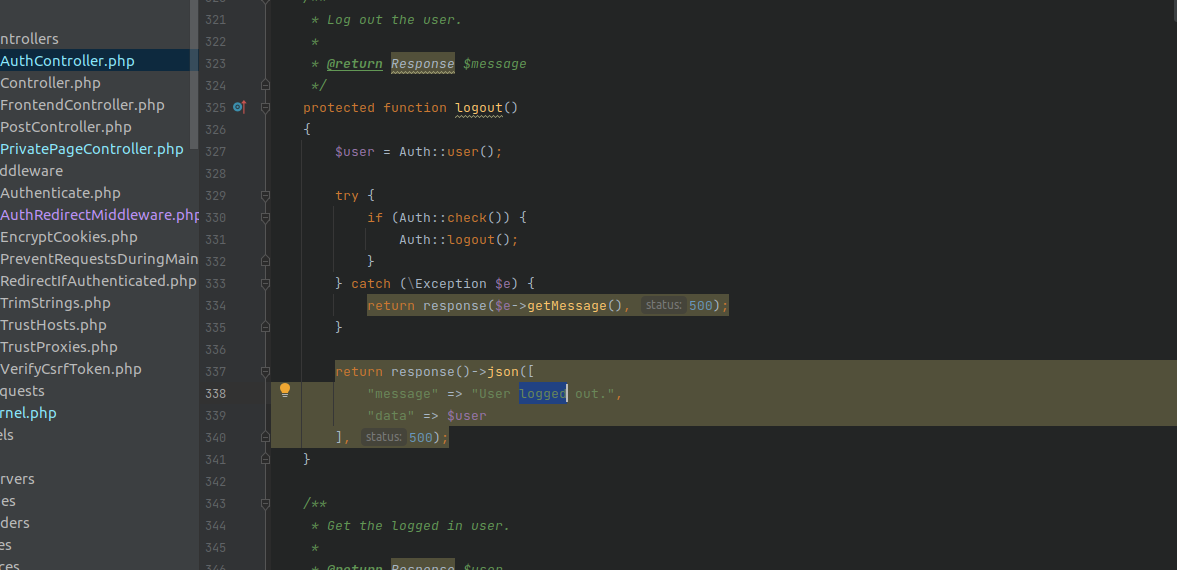Screen dimensions: 1177x570
Task: Click $user value on line 339
Action: pyautogui.click(x=466, y=416)
